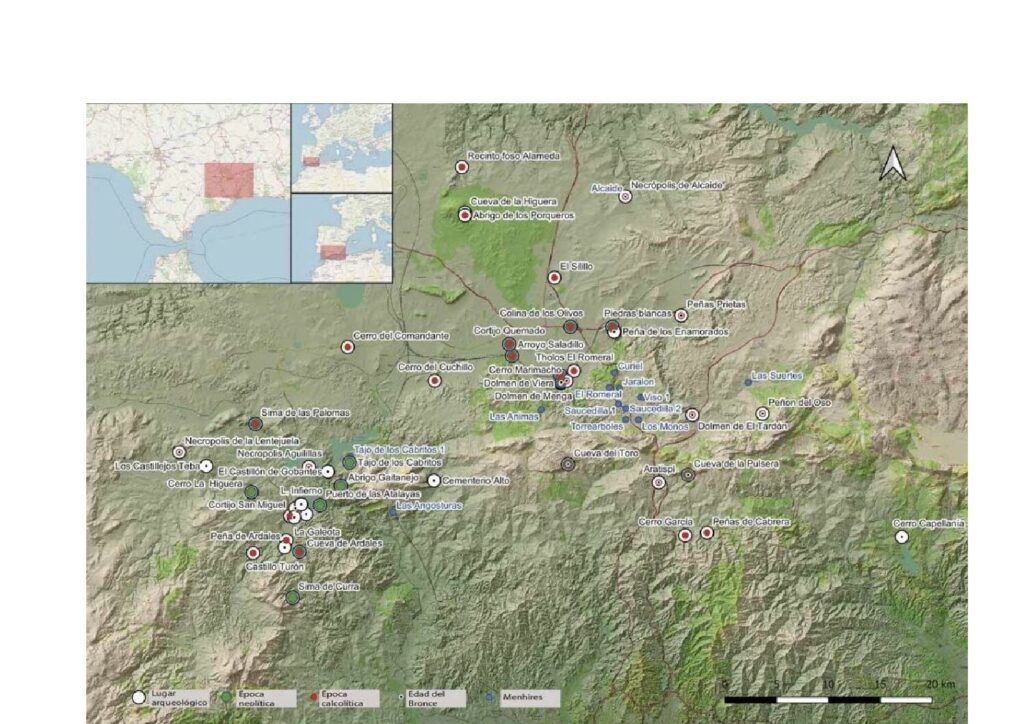Click the Cerro del Cuchillo marker
The image size is (1024, 724).
pos(434,380)
